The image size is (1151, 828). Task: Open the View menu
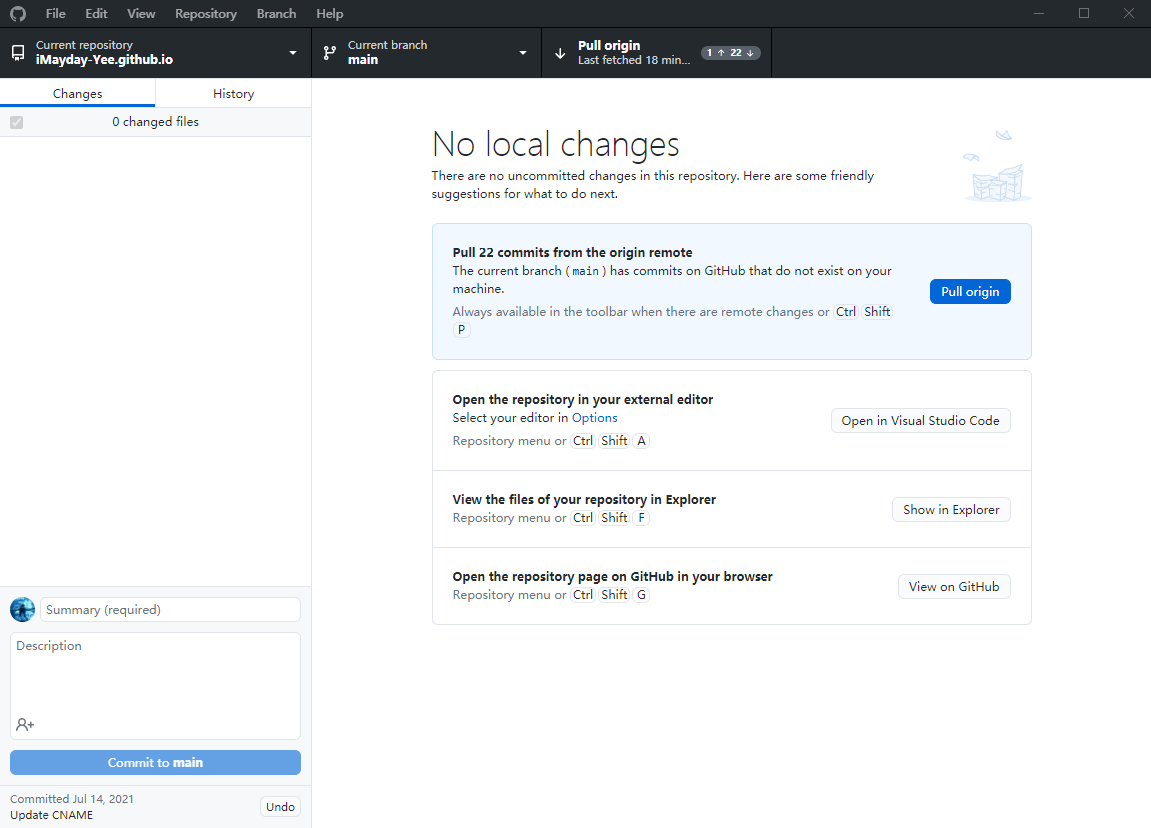tap(141, 14)
